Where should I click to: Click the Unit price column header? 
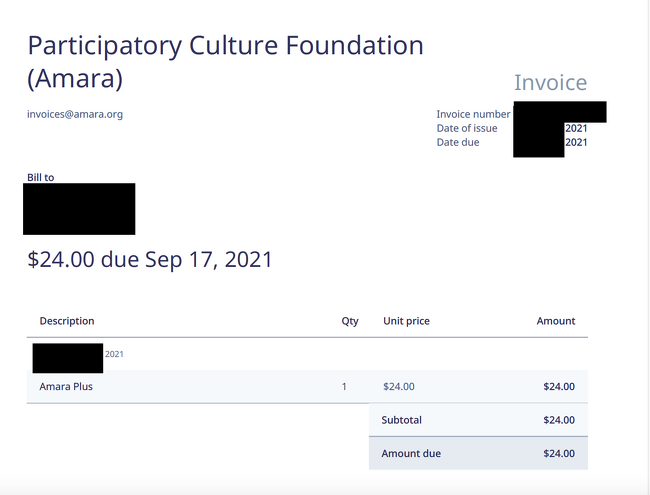tap(406, 321)
